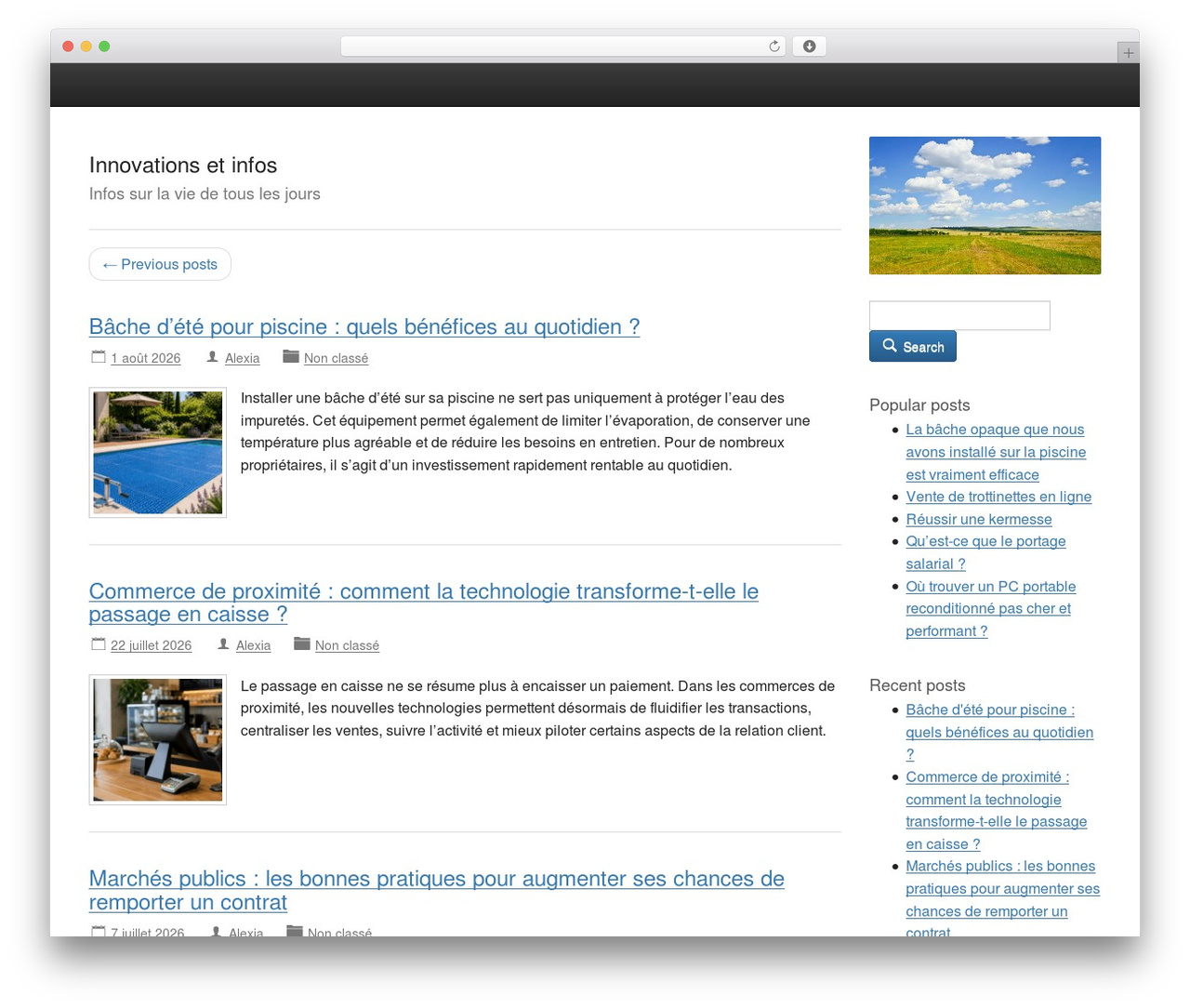Image resolution: width=1190 pixels, height=1008 pixels.
Task: Open the cash register post thumbnail
Action: pos(158,740)
